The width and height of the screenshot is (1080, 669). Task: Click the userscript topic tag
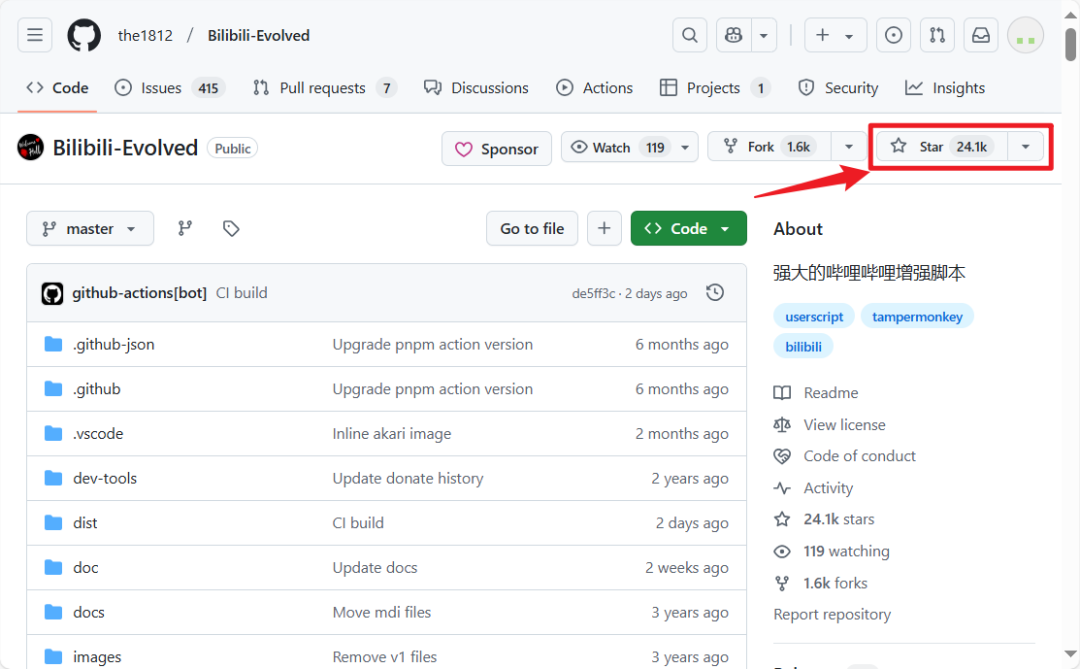[x=814, y=317]
